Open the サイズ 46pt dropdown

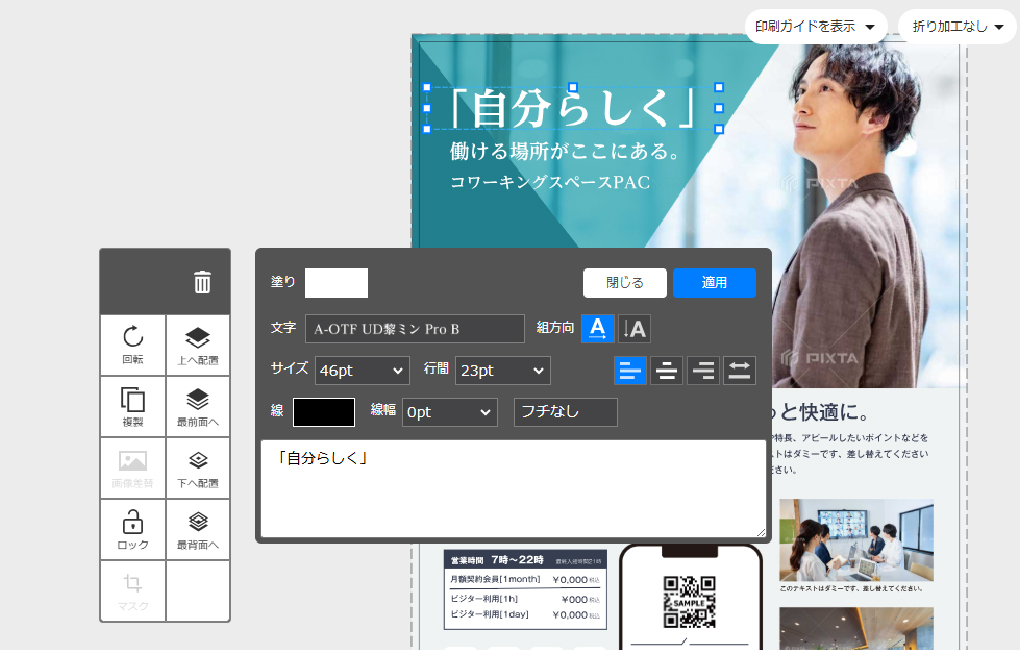pos(362,370)
